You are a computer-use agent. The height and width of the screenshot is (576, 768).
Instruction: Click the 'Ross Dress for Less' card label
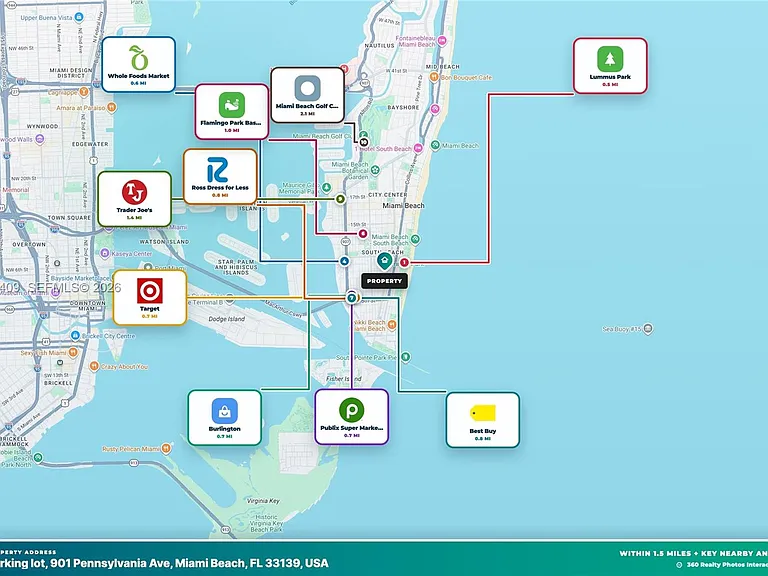(x=220, y=188)
